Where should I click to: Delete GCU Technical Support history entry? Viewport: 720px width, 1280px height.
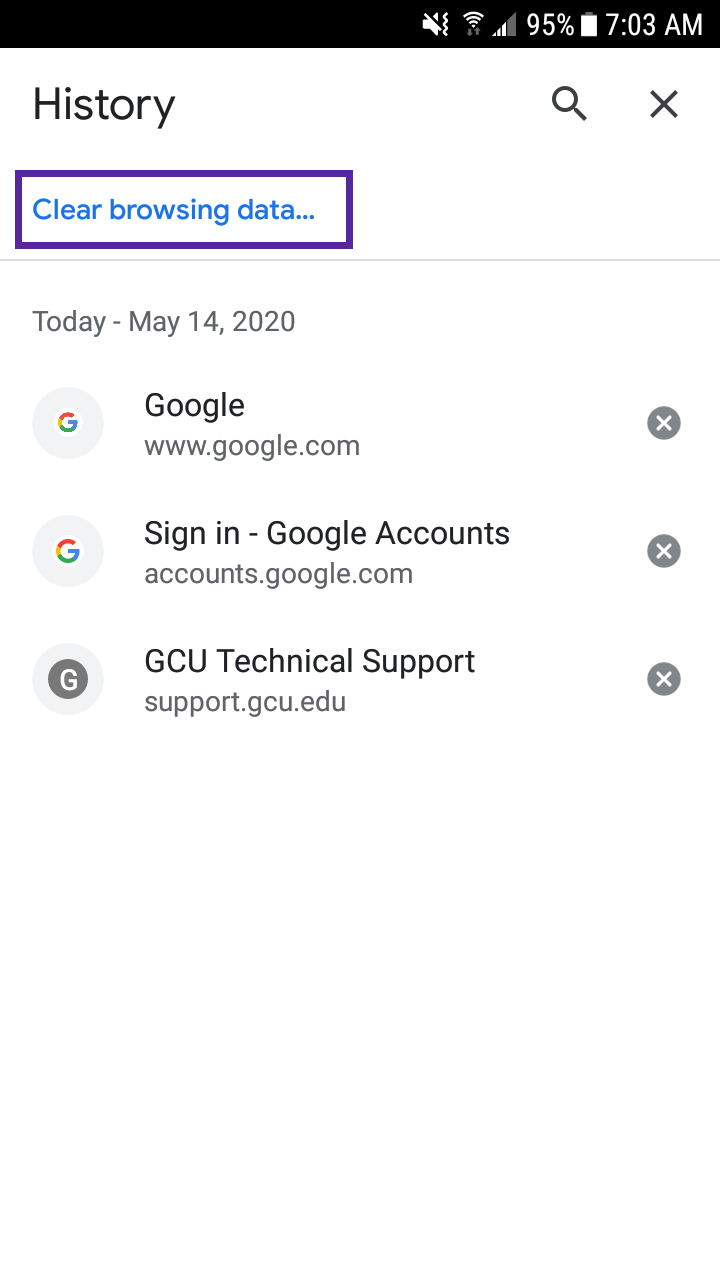(x=664, y=679)
